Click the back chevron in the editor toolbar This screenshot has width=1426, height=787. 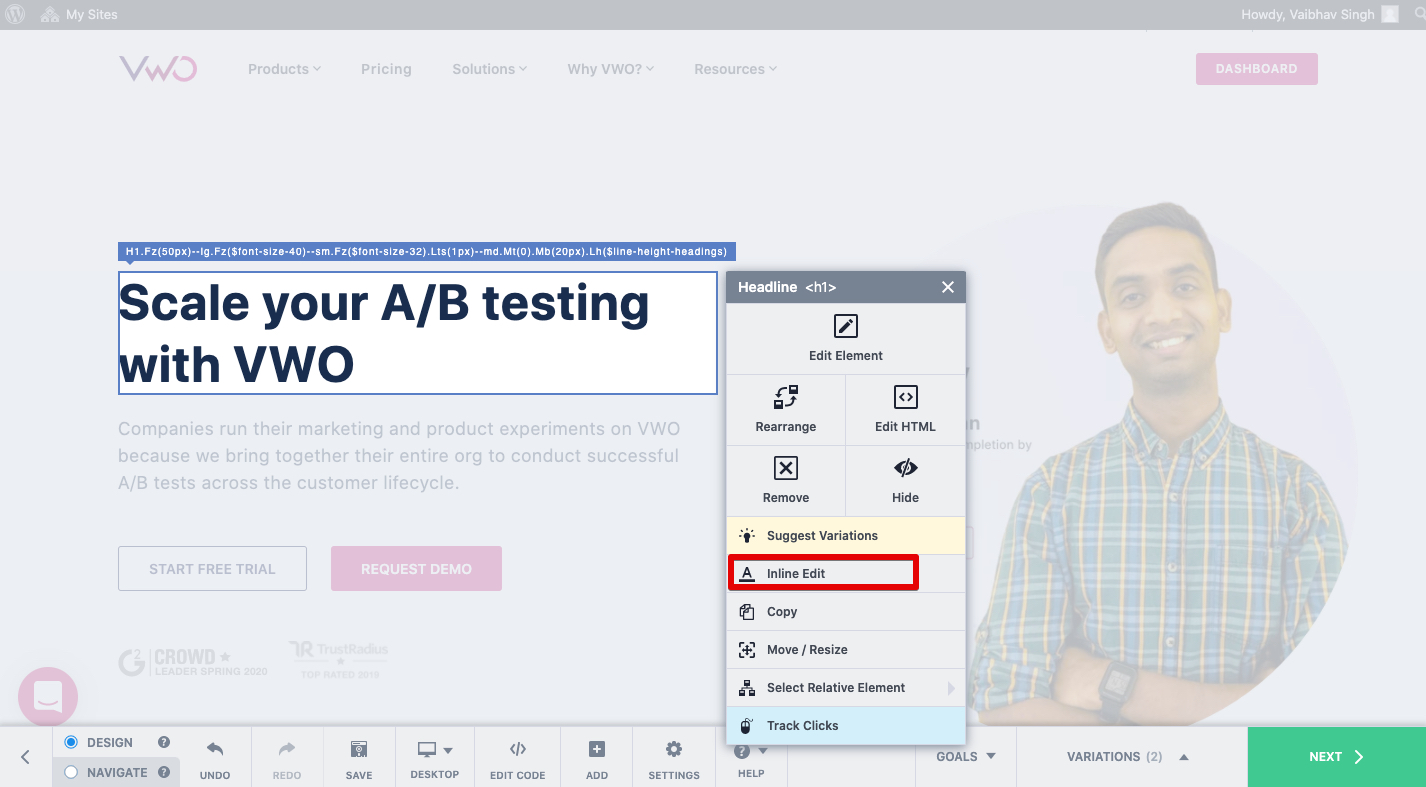26,757
